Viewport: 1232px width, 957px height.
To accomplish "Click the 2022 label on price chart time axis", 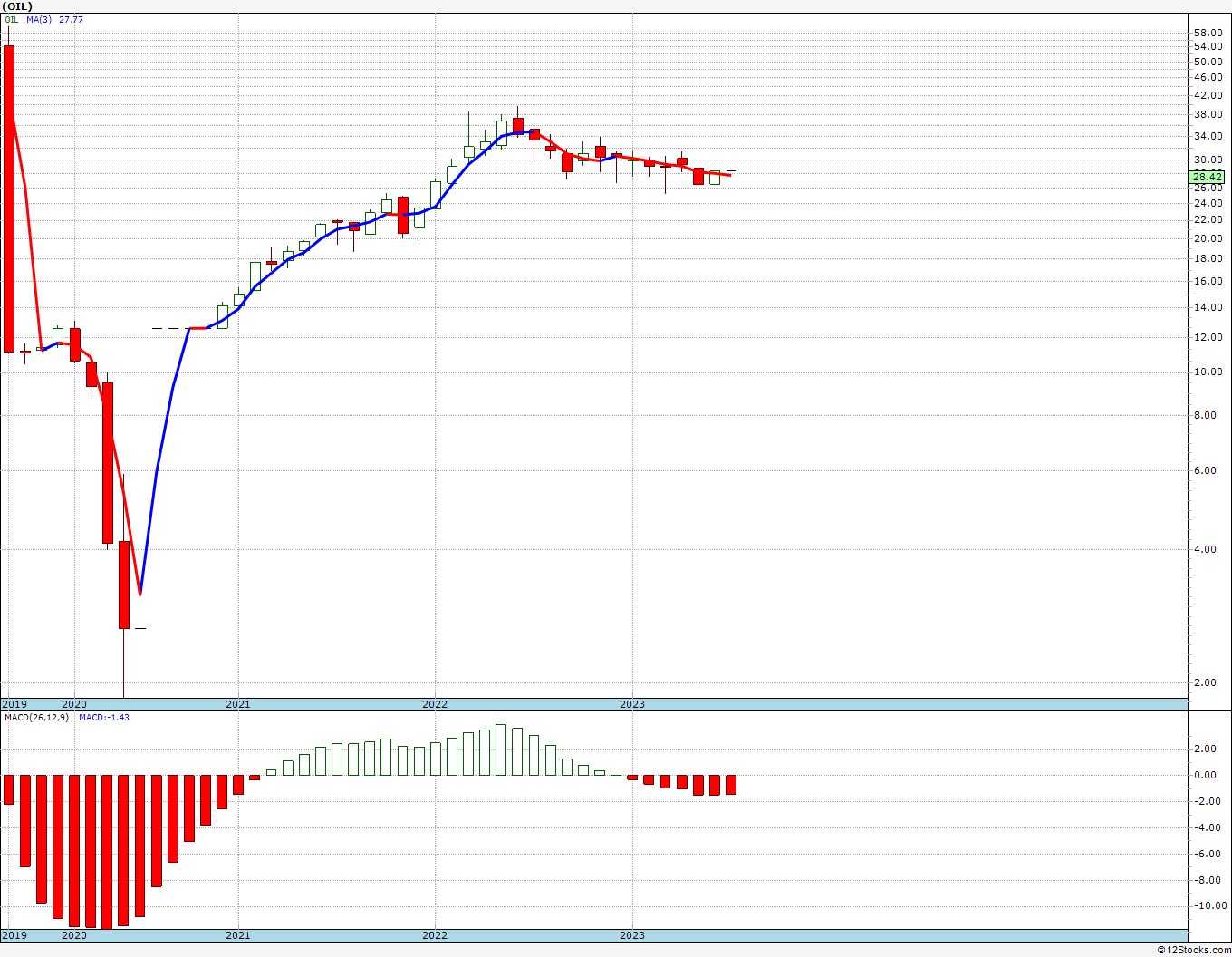I will tap(435, 704).
